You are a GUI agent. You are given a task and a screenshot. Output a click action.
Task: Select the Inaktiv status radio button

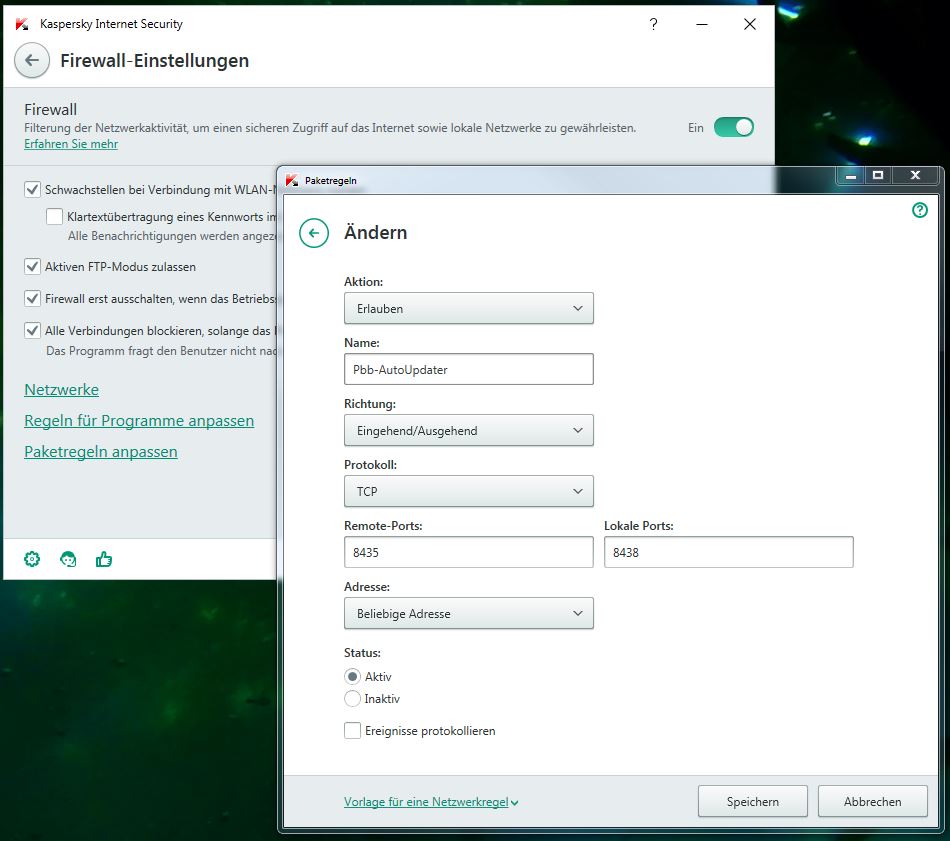(x=352, y=699)
